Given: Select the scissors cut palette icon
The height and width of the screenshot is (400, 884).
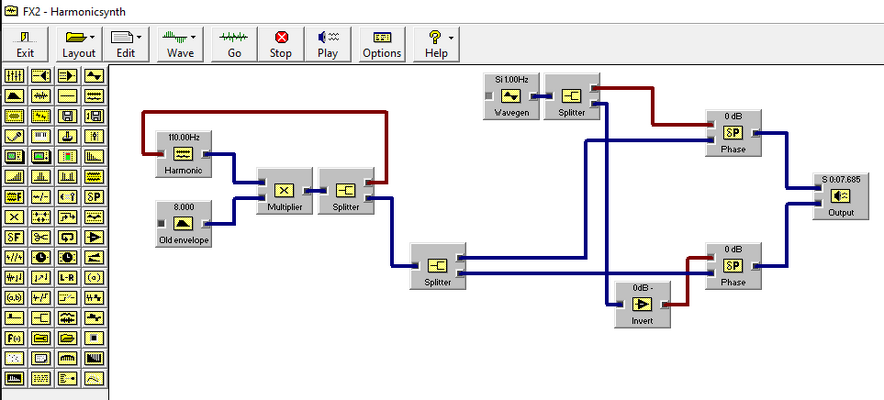Looking at the screenshot, I should 41,238.
